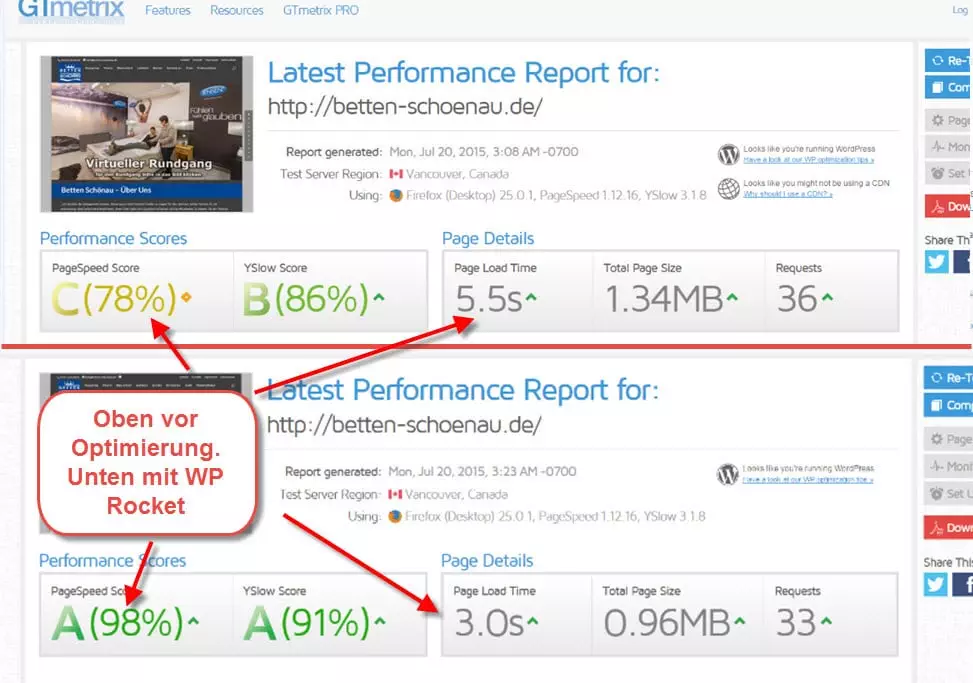
Task: Click the Page Details heading above 3.0s
Action: (487, 561)
